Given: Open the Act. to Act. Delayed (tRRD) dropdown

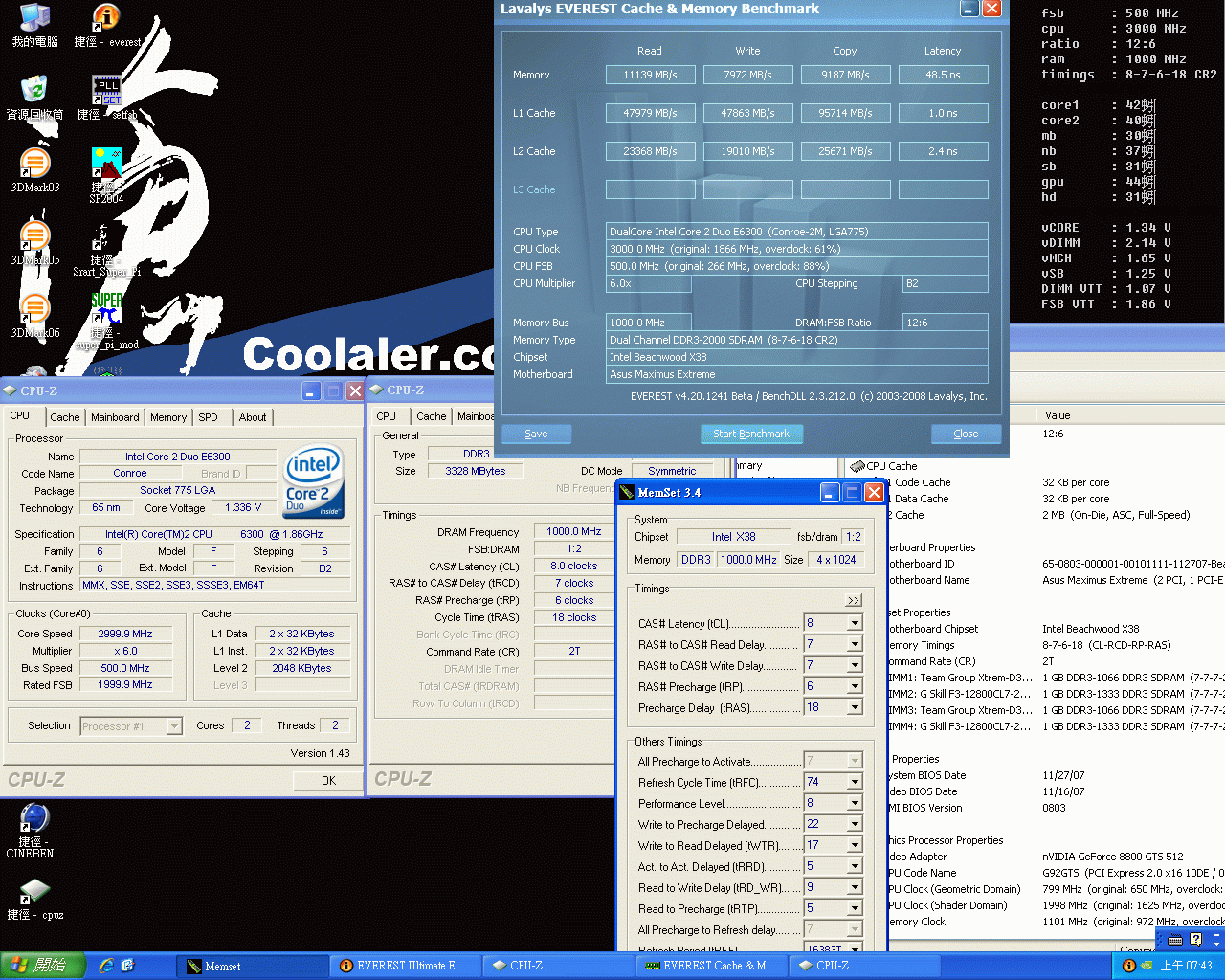Looking at the screenshot, I should (x=855, y=866).
